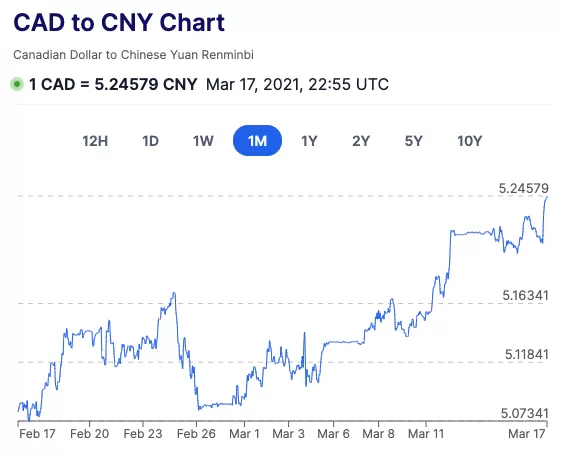
Task: Click the 5.07341 bottom price label
Action: (x=525, y=414)
